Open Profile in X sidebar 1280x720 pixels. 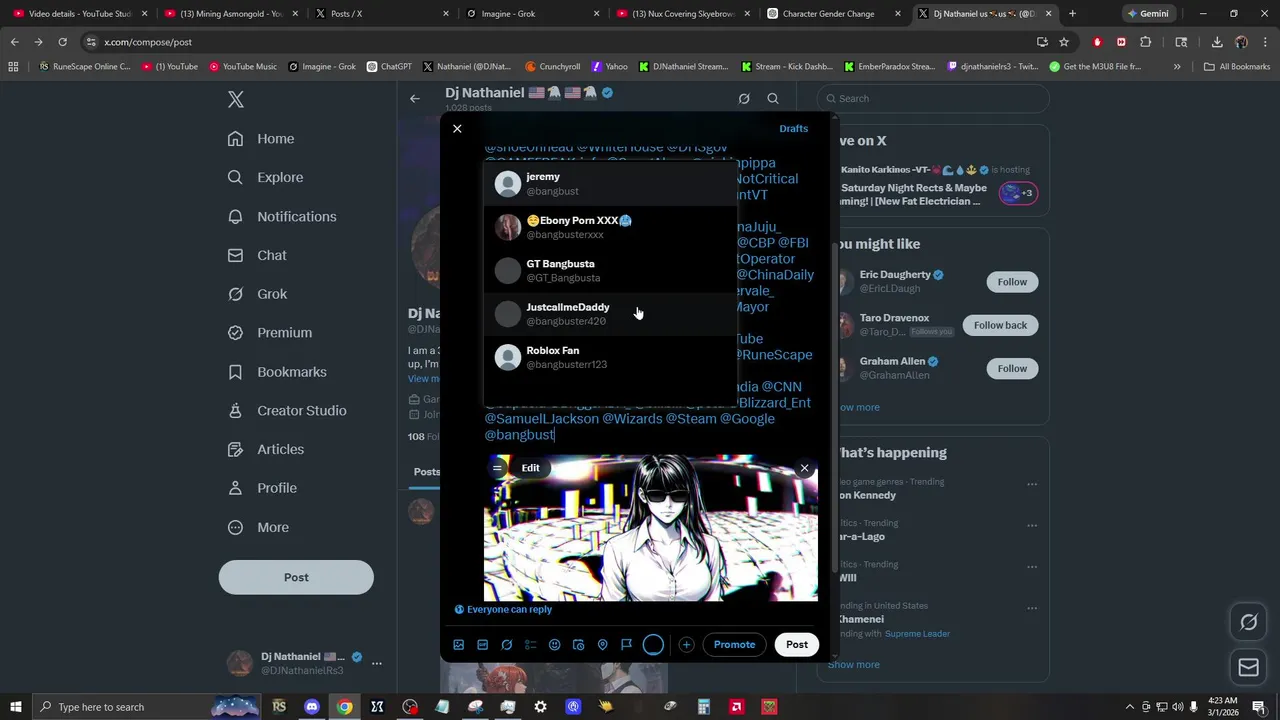click(x=262, y=488)
